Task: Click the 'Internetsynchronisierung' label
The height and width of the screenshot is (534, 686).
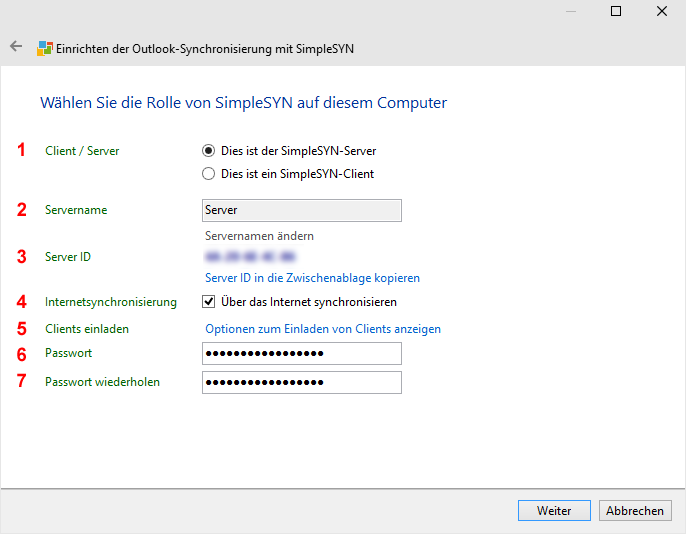Action: point(111,302)
